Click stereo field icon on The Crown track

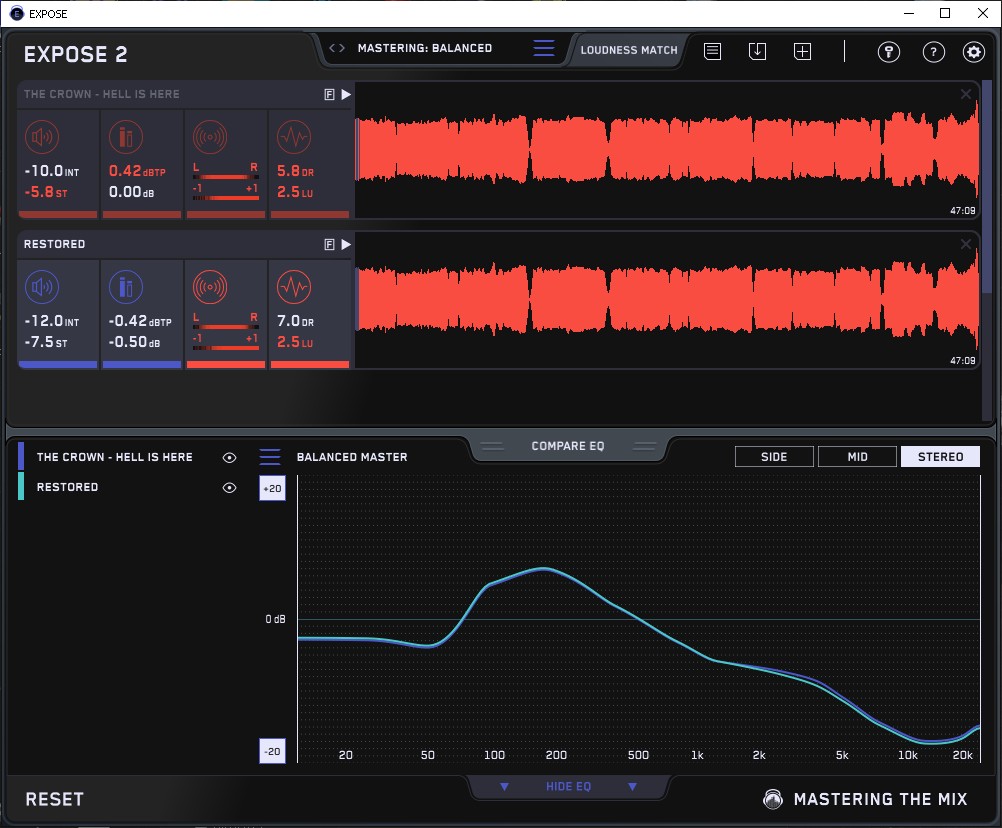click(210, 137)
